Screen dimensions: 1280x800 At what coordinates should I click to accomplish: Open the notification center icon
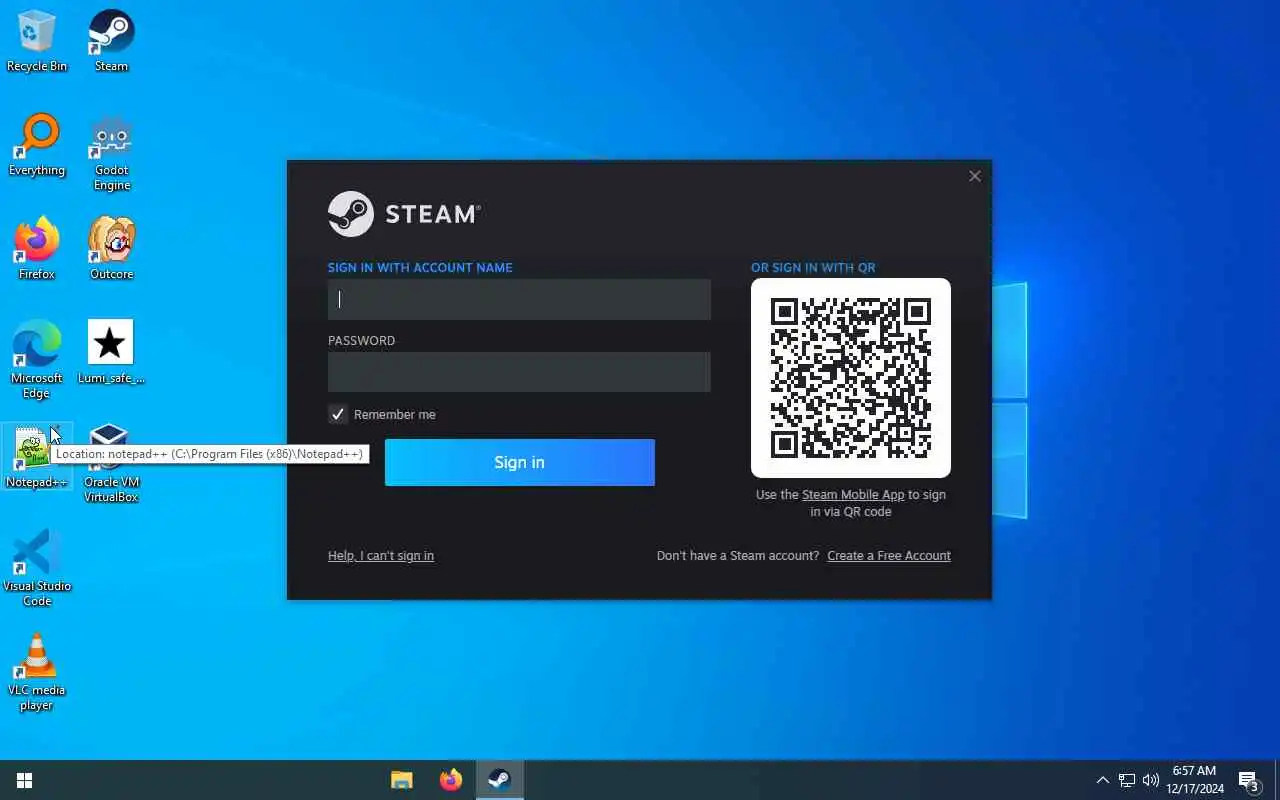1249,780
